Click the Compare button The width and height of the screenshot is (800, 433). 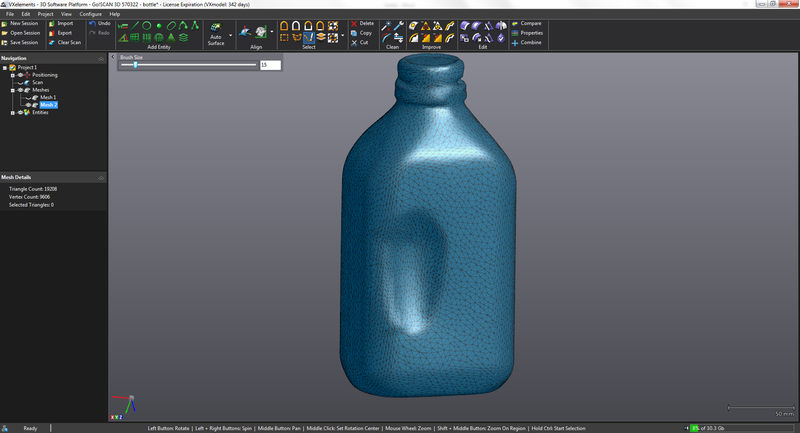click(x=527, y=23)
